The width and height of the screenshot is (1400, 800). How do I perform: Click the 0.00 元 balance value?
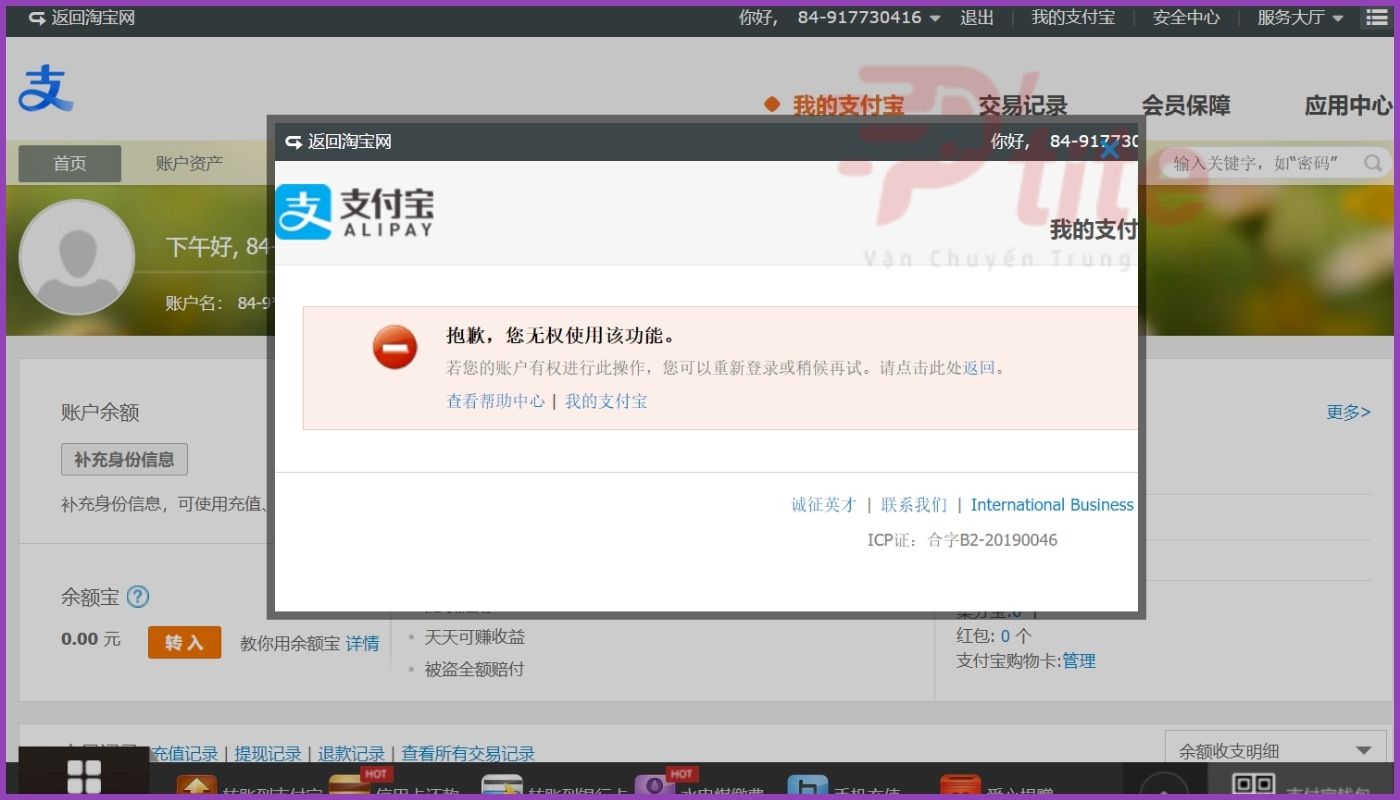pos(91,639)
